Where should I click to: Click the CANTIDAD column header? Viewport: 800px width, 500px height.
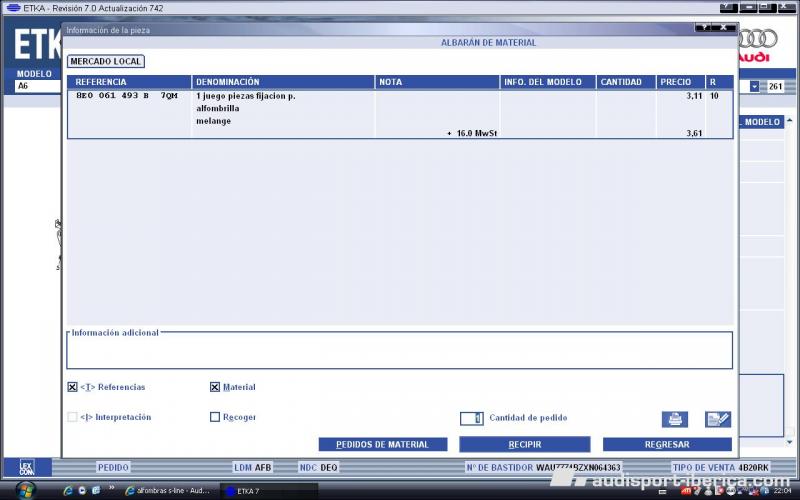click(x=626, y=82)
